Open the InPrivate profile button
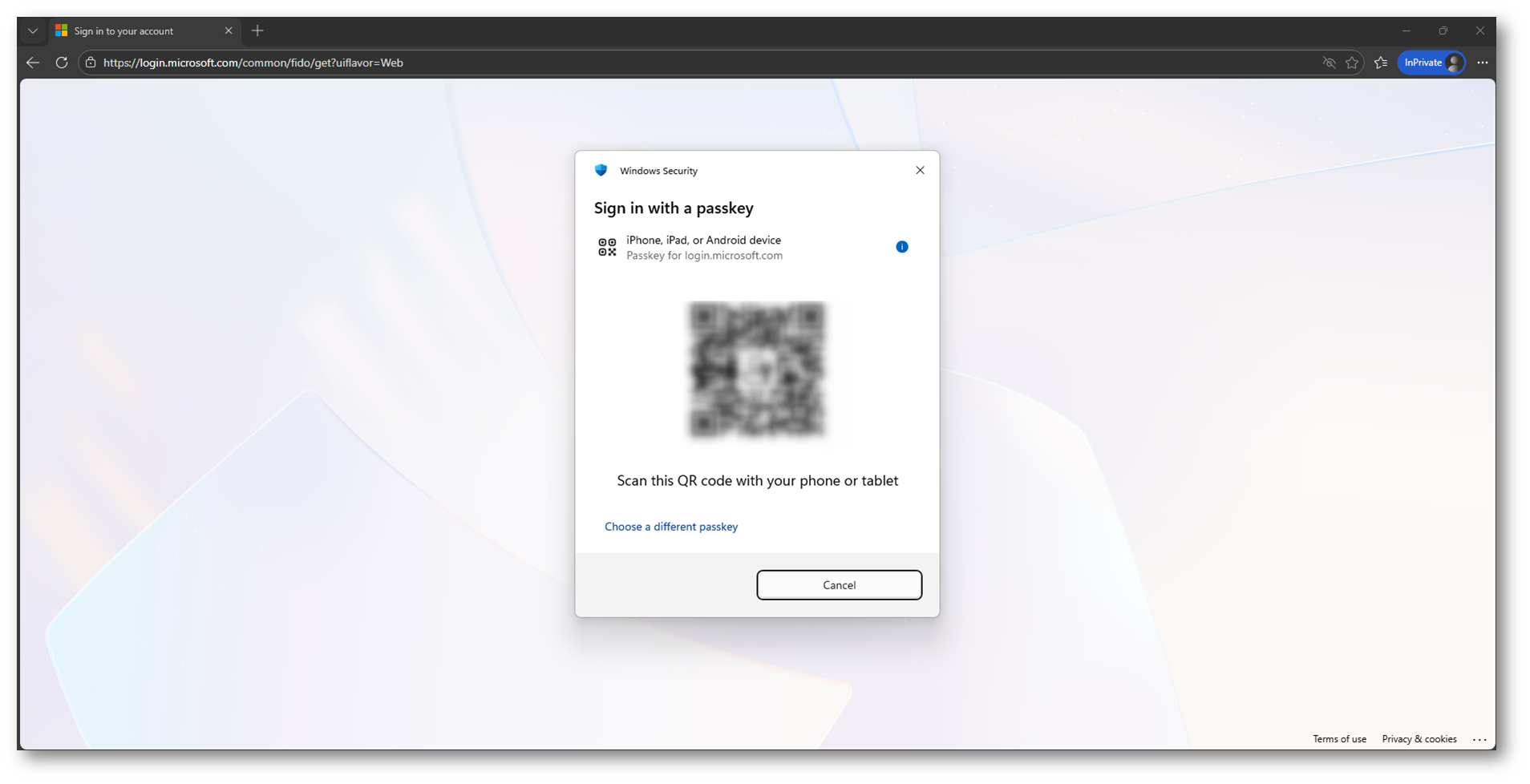 point(1431,63)
